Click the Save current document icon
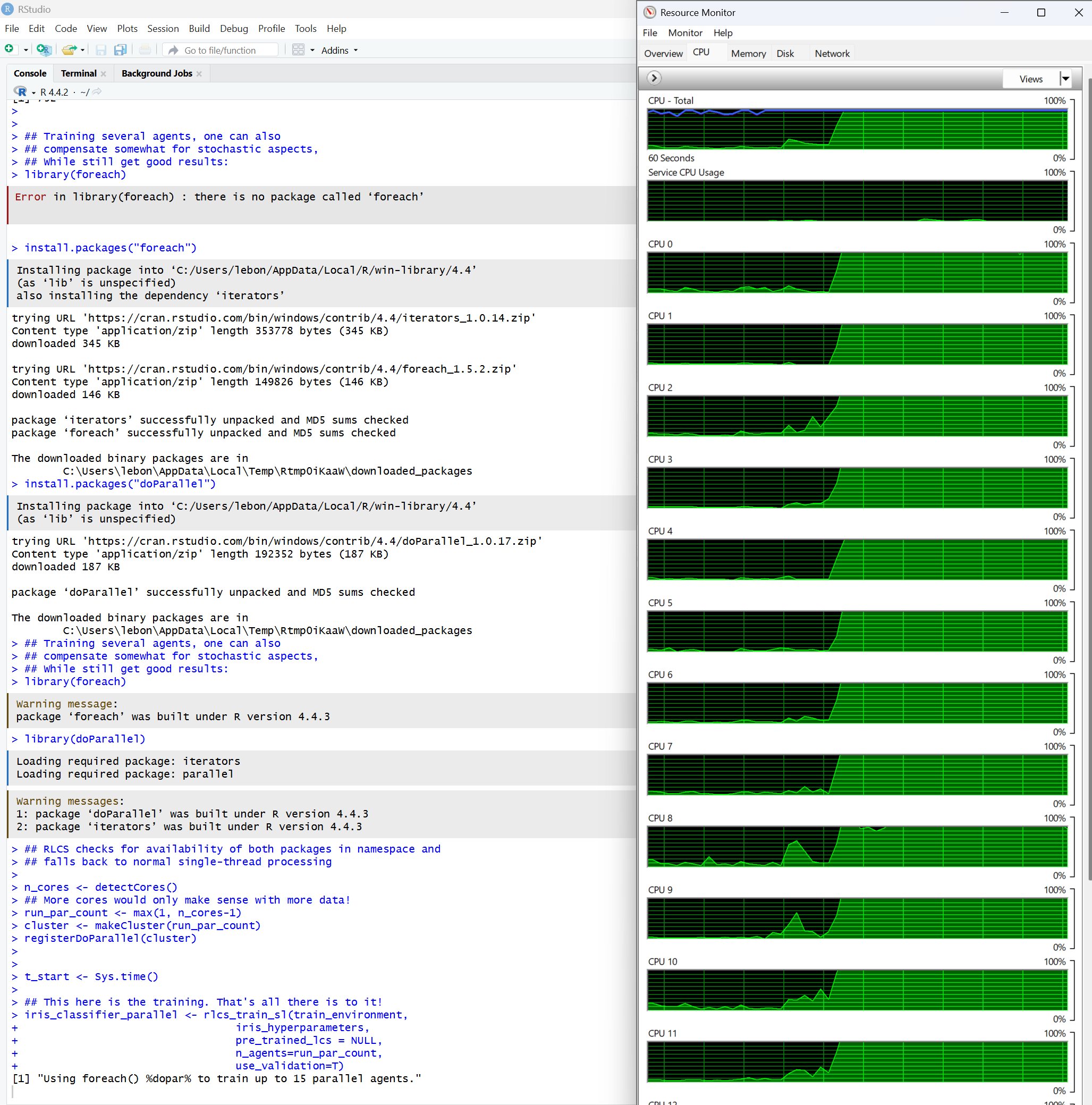The height and width of the screenshot is (1105, 1092). pyautogui.click(x=100, y=50)
